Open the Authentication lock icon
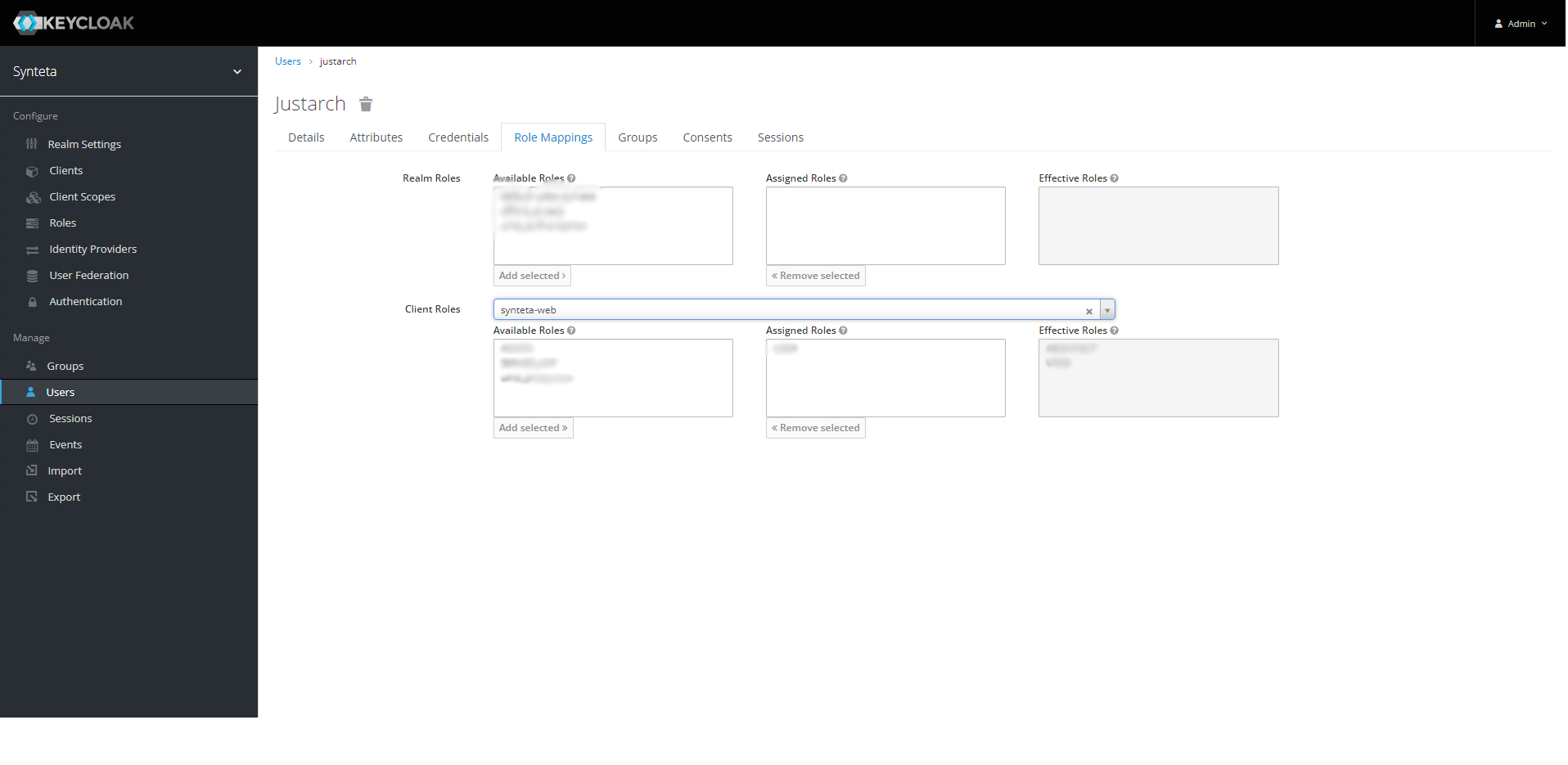This screenshot has height=765, width=1568. point(31,301)
